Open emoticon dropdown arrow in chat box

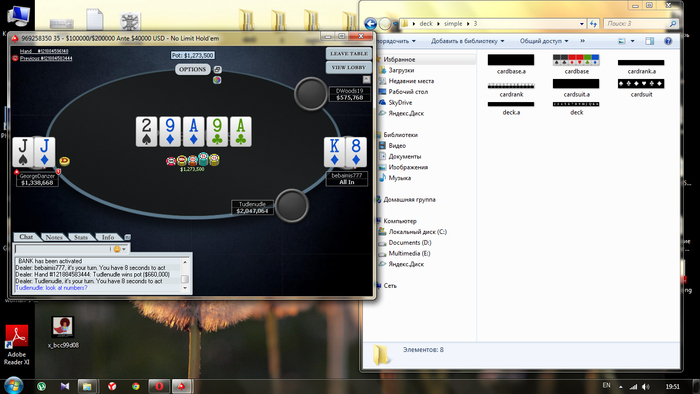click(x=124, y=249)
